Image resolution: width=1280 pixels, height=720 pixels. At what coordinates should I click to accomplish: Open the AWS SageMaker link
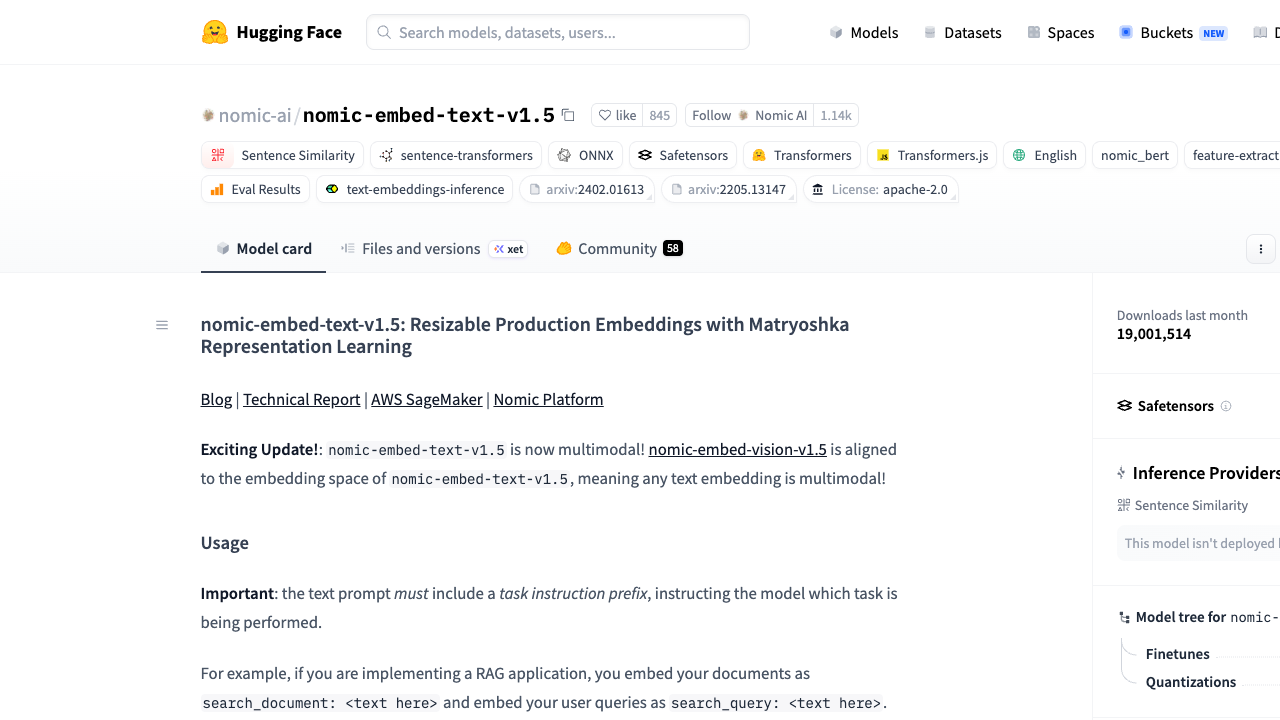427,399
